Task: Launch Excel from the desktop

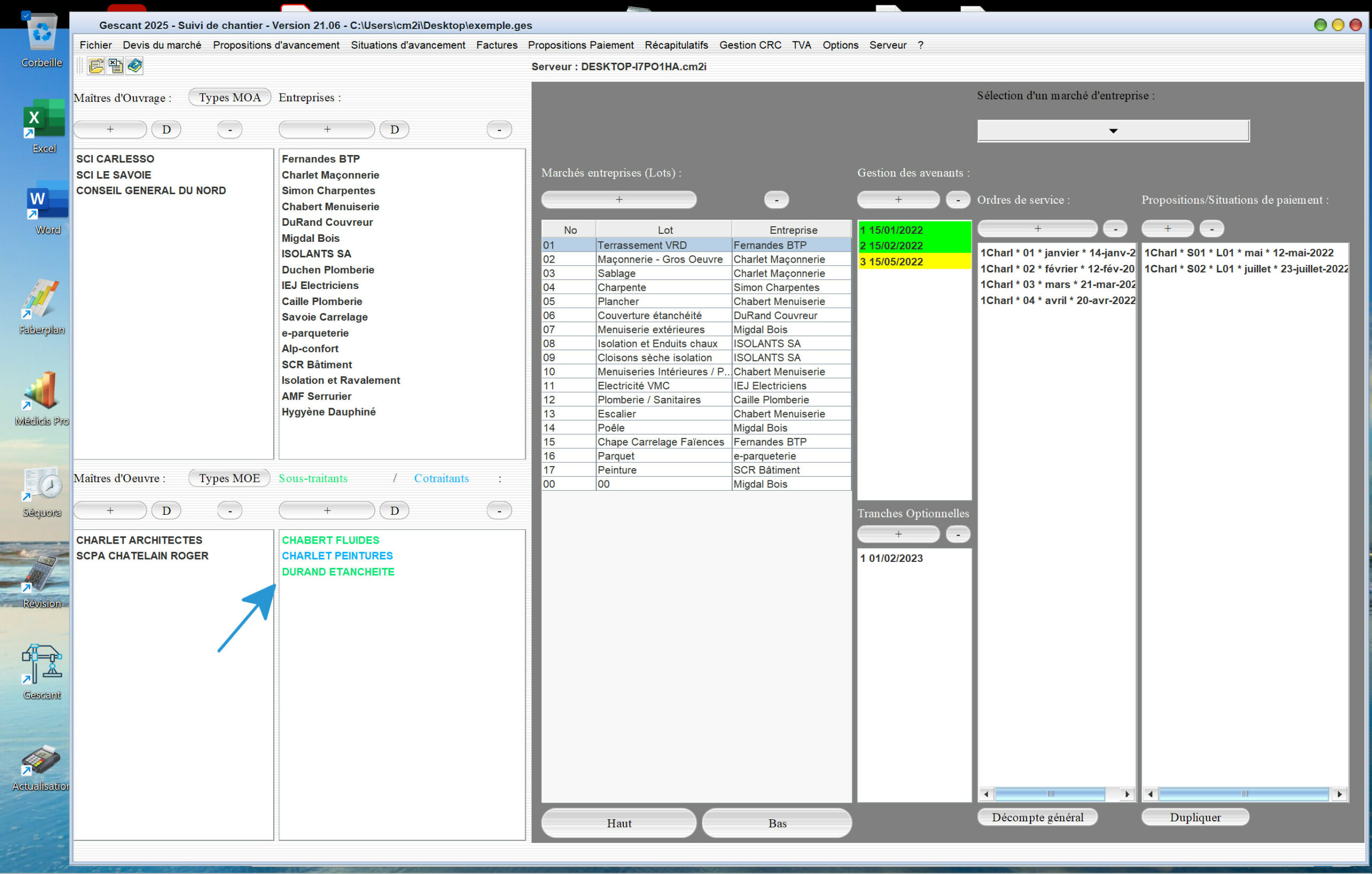Action: tap(44, 127)
